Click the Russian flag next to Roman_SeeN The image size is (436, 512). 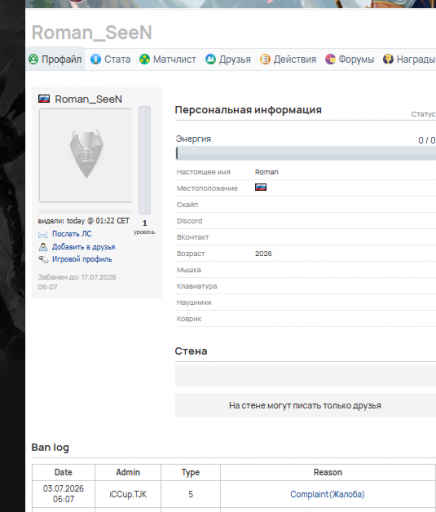[x=44, y=99]
